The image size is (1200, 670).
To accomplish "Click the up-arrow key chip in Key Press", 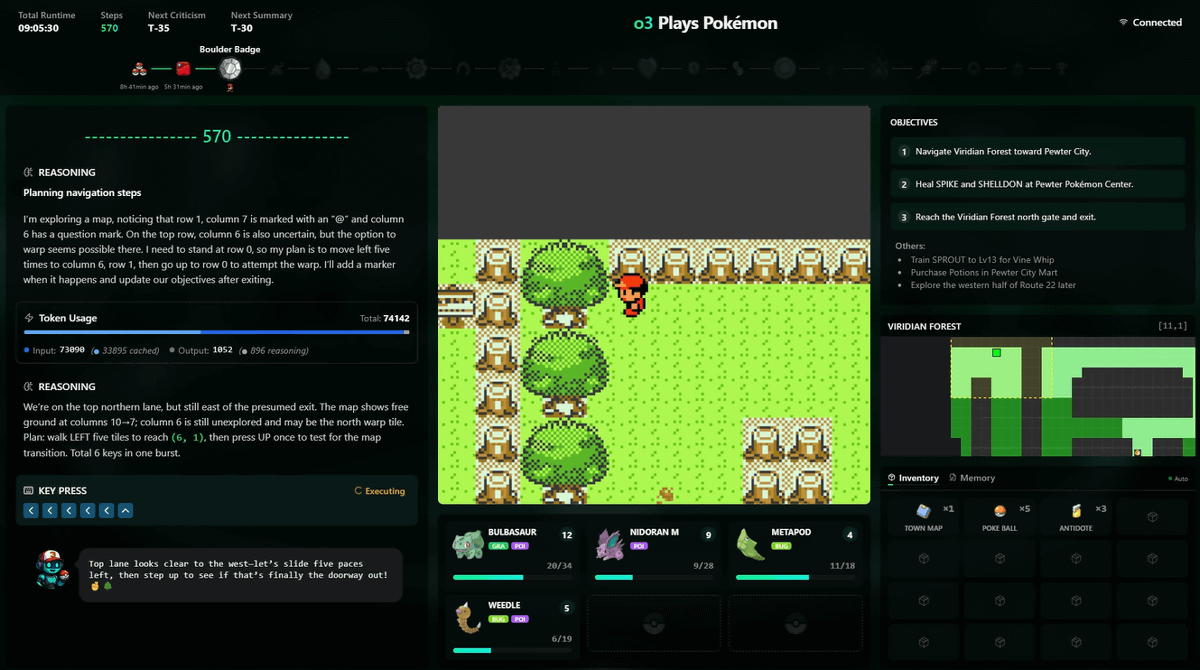I will tap(126, 511).
